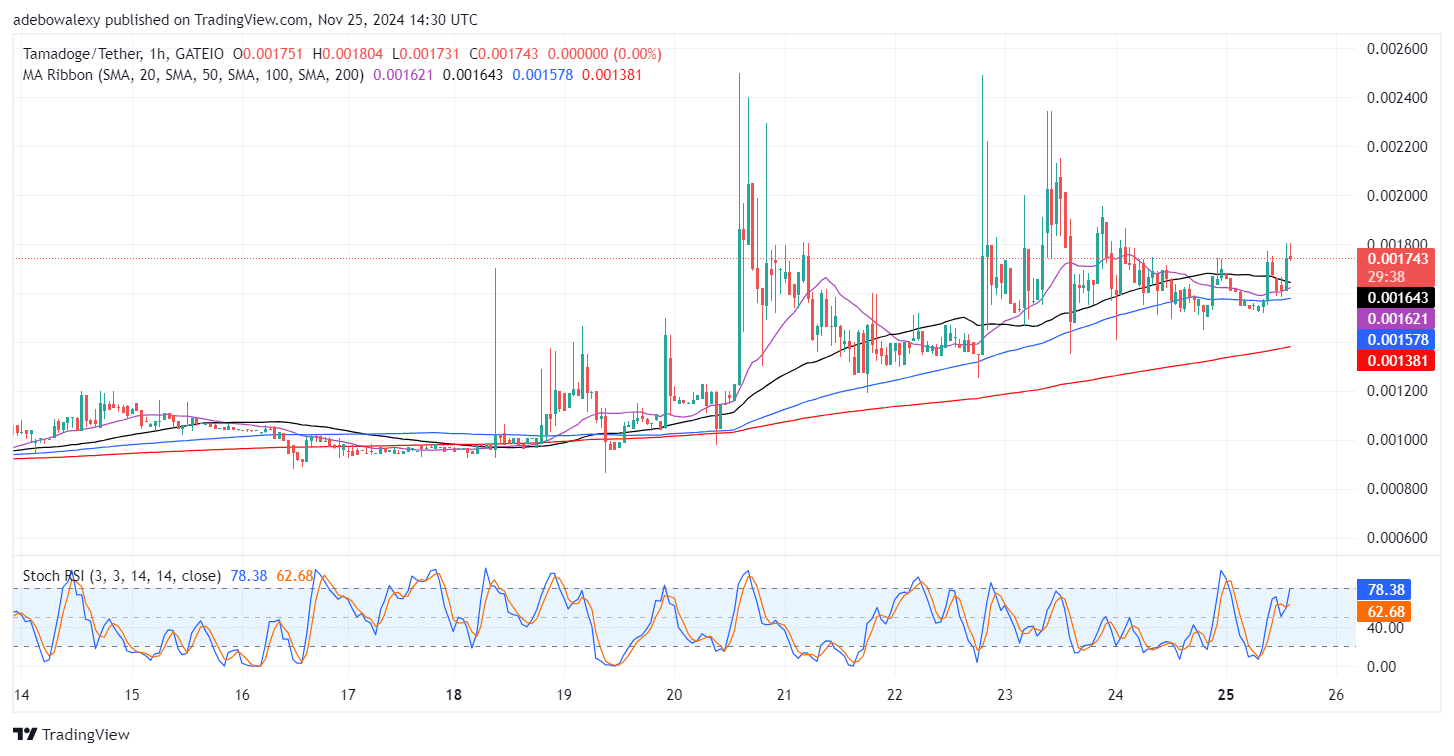Select the Stoch RSI indicator legend
Image resolution: width=1454 pixels, height=756 pixels.
pos(121,576)
